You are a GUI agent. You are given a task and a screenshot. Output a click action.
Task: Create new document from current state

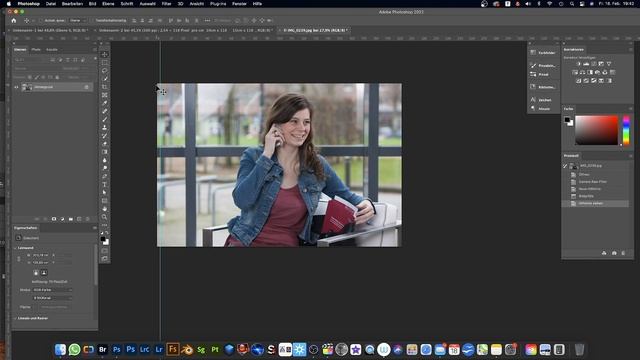coord(604,253)
